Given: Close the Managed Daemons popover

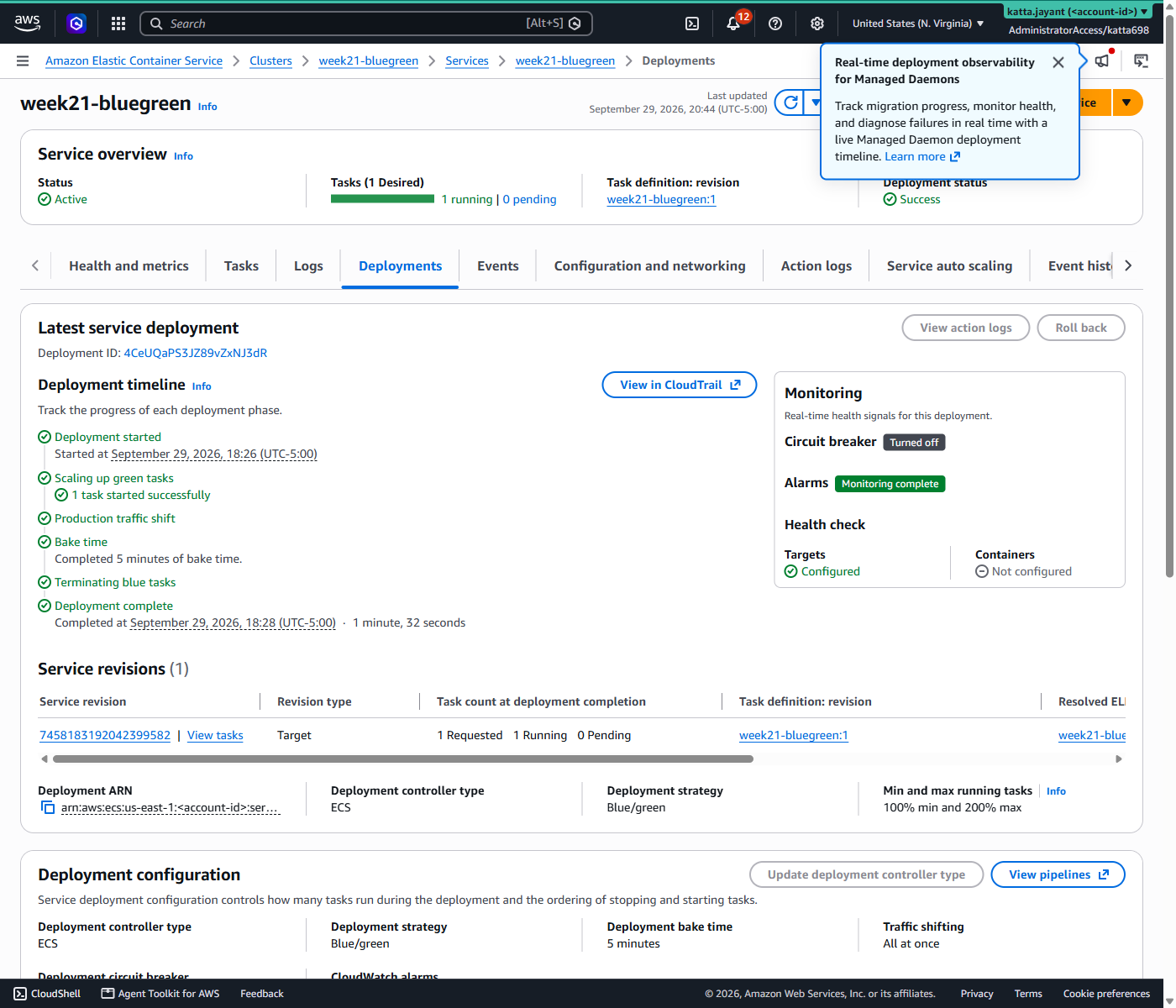Looking at the screenshot, I should click(1058, 63).
